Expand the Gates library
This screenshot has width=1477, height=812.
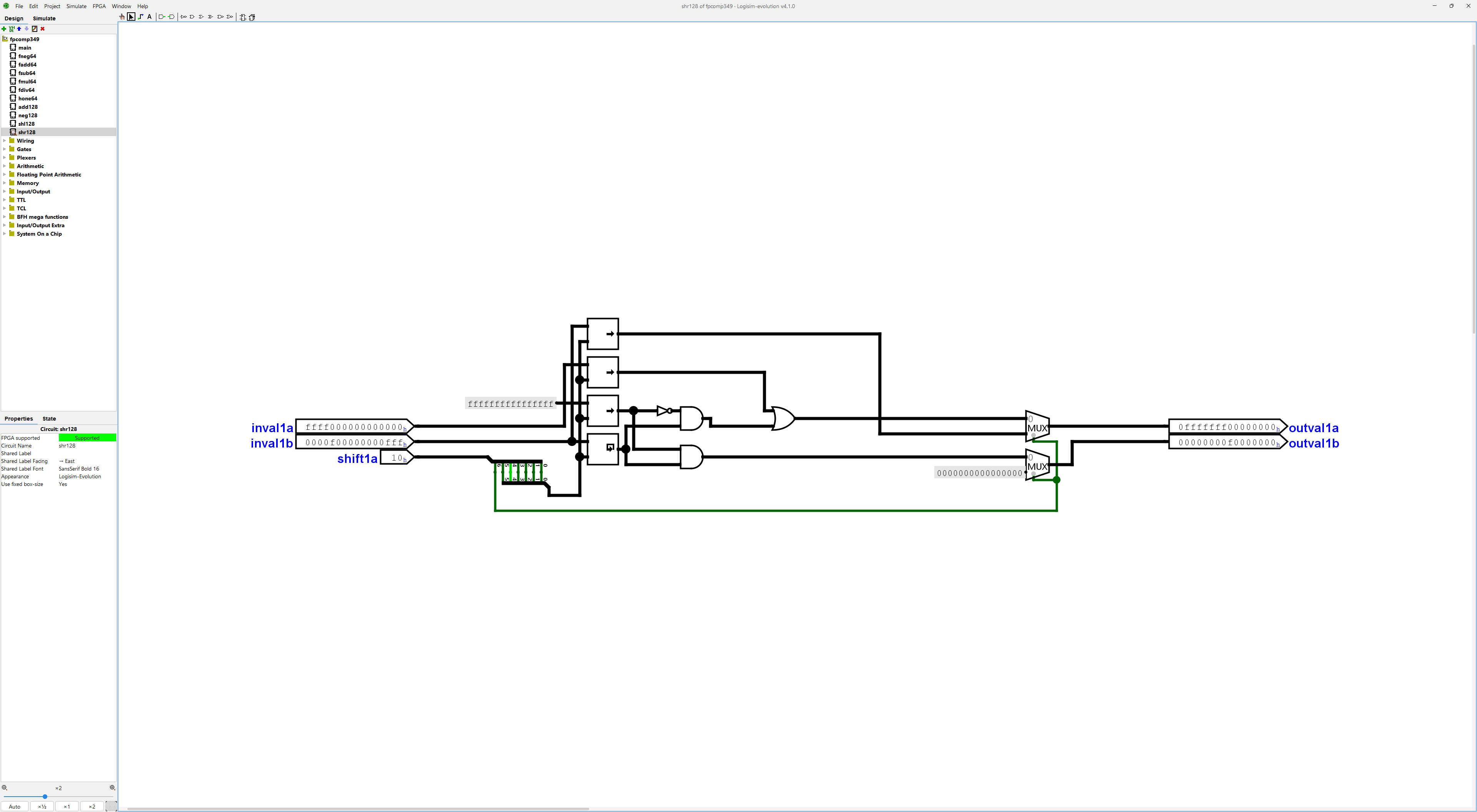[x=5, y=149]
